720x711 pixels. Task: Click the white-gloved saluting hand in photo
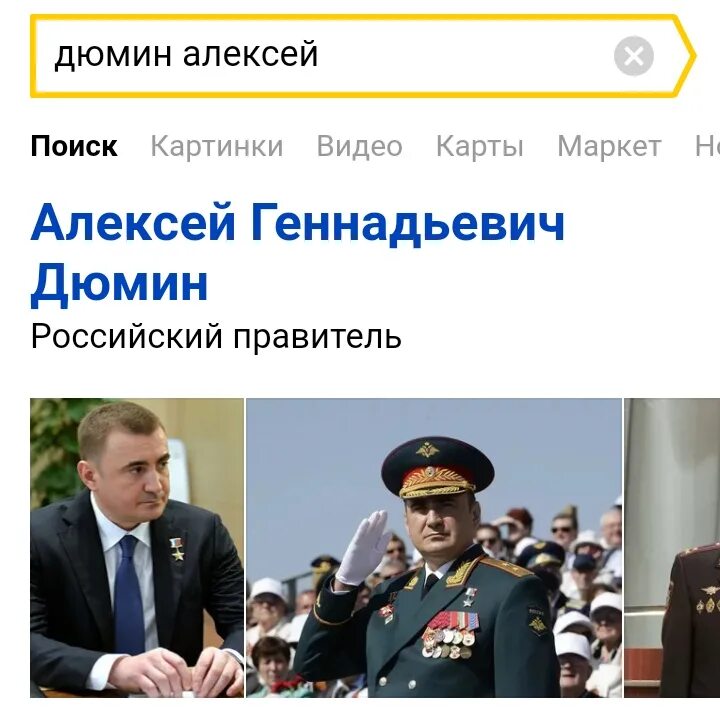pos(364,547)
